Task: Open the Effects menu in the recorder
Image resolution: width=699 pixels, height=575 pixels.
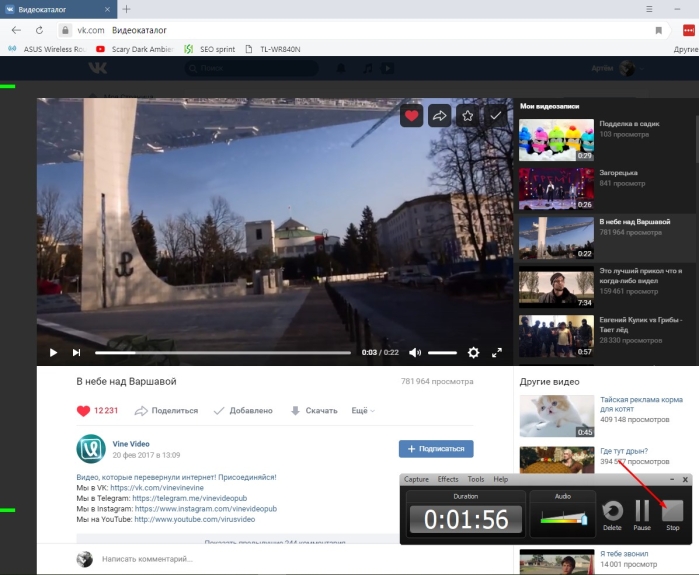Action: 448,479
